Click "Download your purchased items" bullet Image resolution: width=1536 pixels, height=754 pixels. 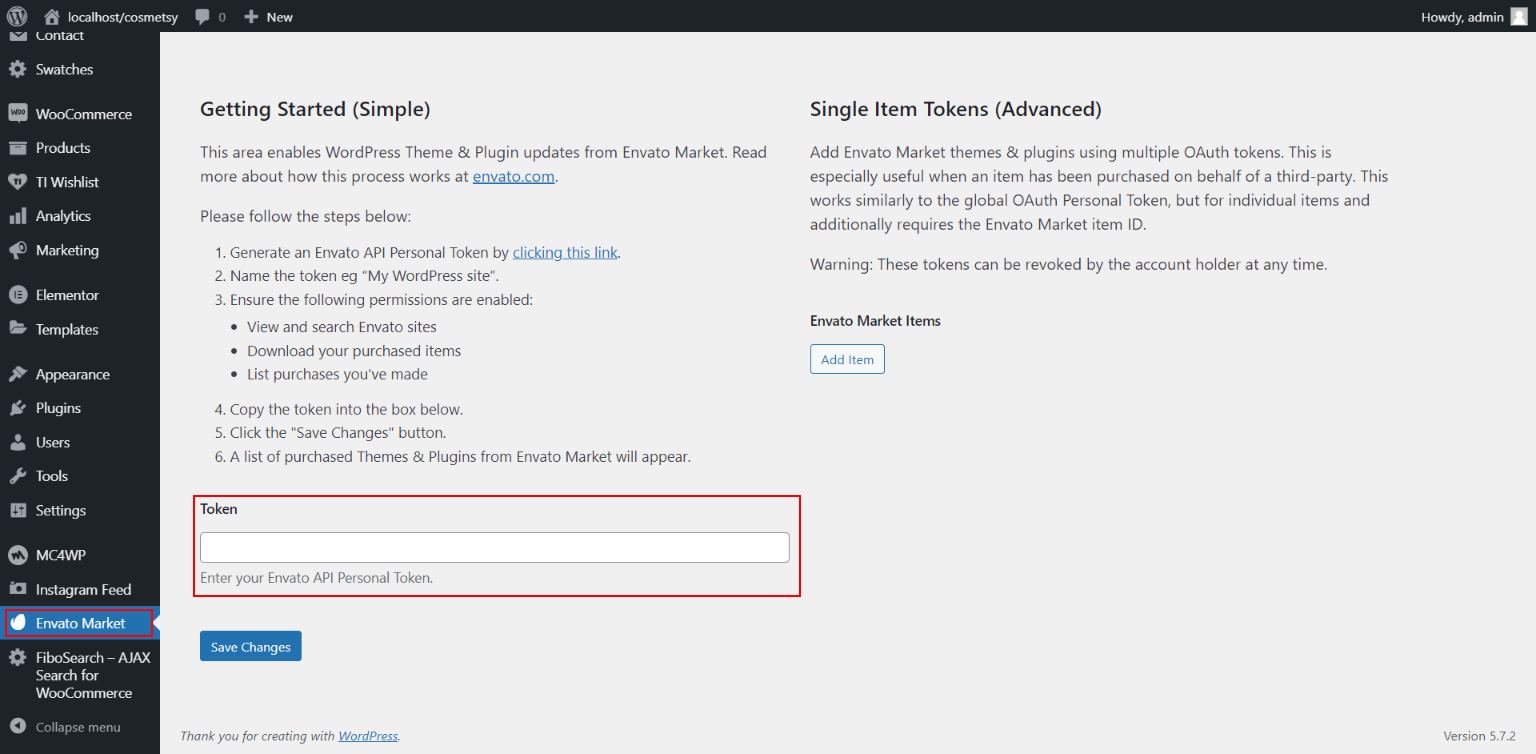[x=354, y=351]
